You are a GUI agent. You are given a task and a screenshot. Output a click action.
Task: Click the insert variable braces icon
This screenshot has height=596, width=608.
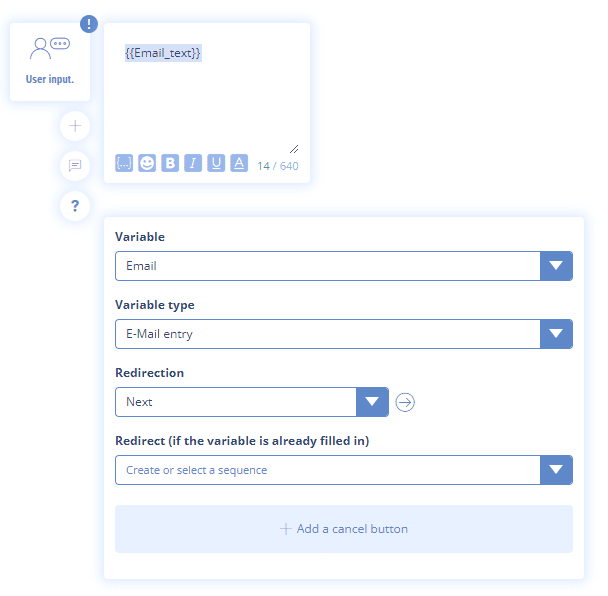(124, 163)
